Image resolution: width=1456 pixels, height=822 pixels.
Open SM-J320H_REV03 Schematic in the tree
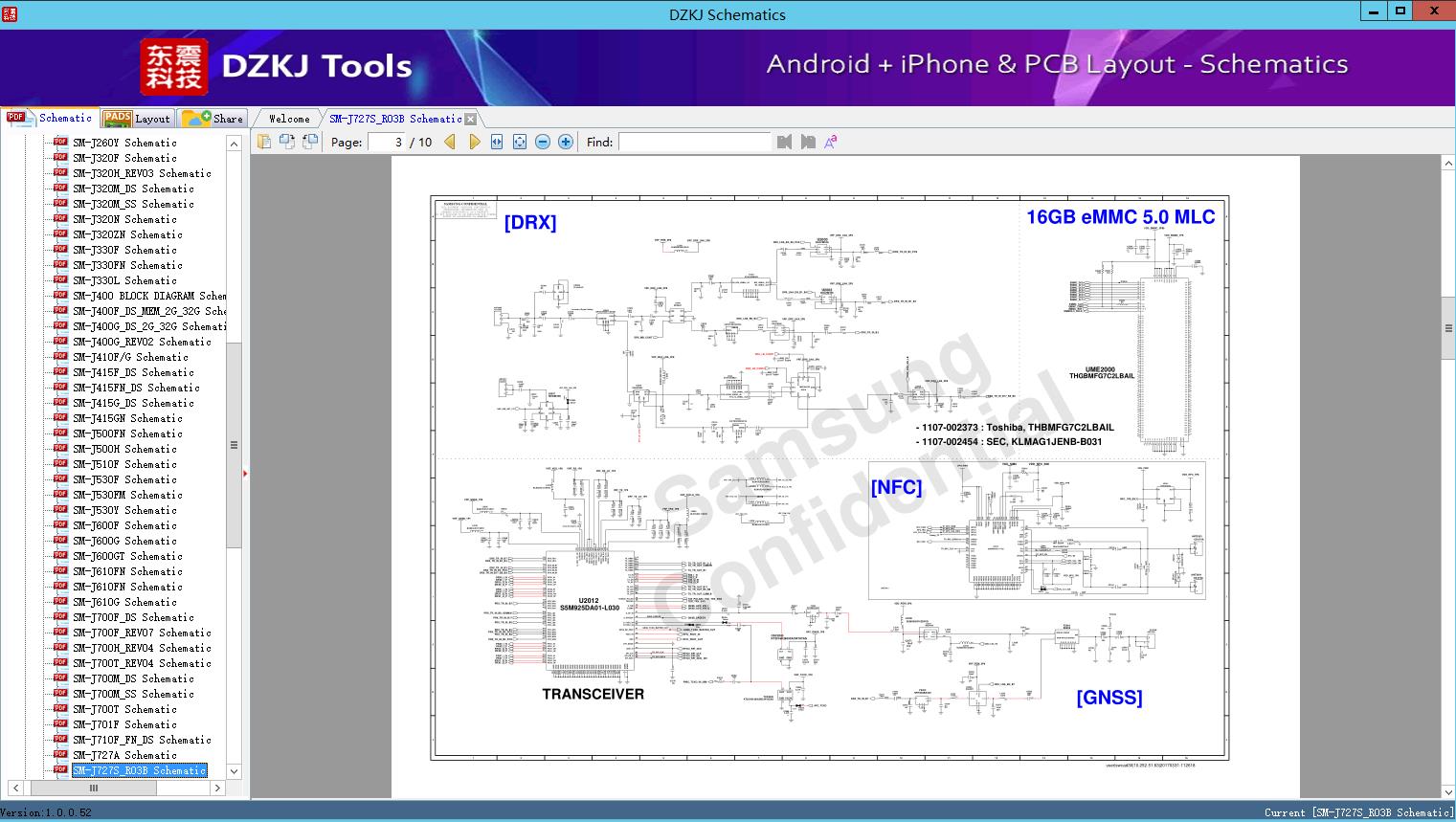tap(142, 173)
